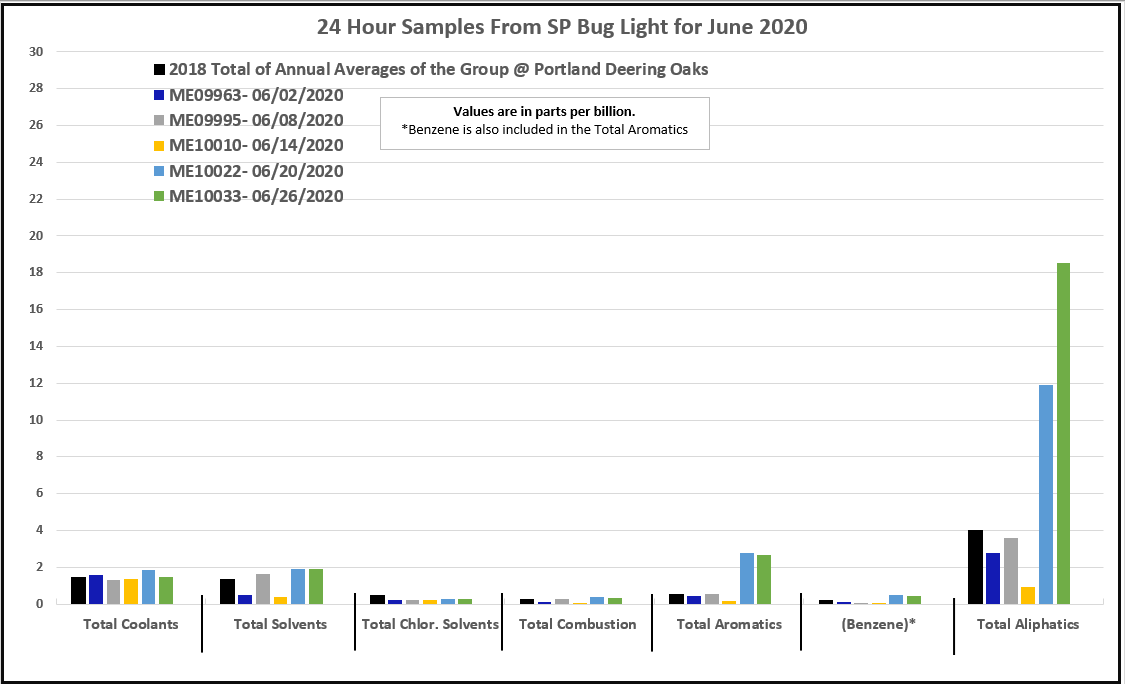Click the green ME10033- 06/26/2020 legend swatch

[x=159, y=197]
